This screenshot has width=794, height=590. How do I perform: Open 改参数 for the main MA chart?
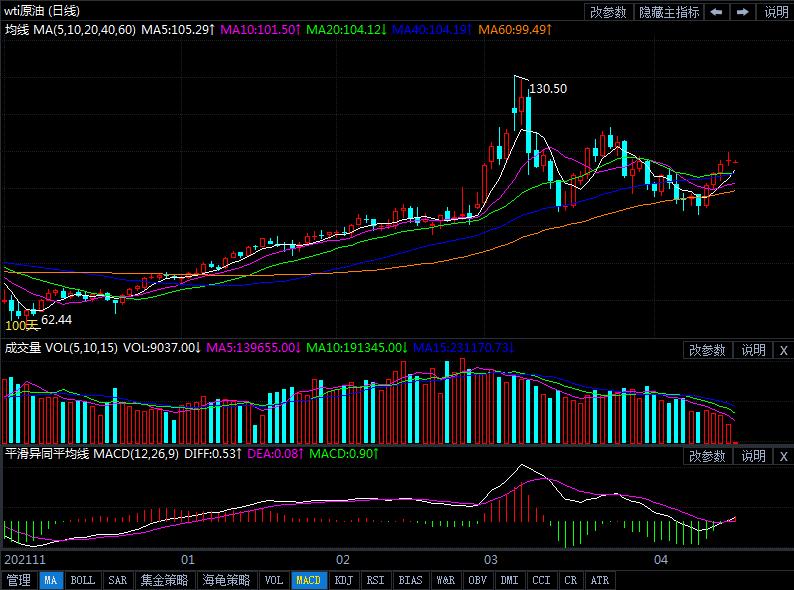[608, 12]
